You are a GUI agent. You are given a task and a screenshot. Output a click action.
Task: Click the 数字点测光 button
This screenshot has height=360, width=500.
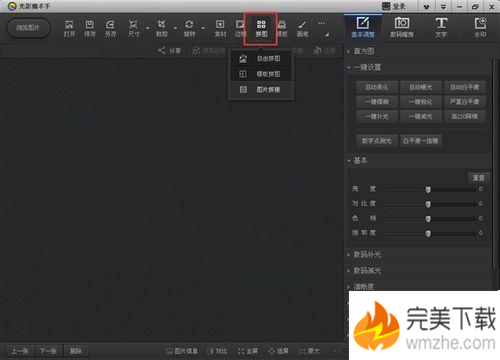pos(377,141)
